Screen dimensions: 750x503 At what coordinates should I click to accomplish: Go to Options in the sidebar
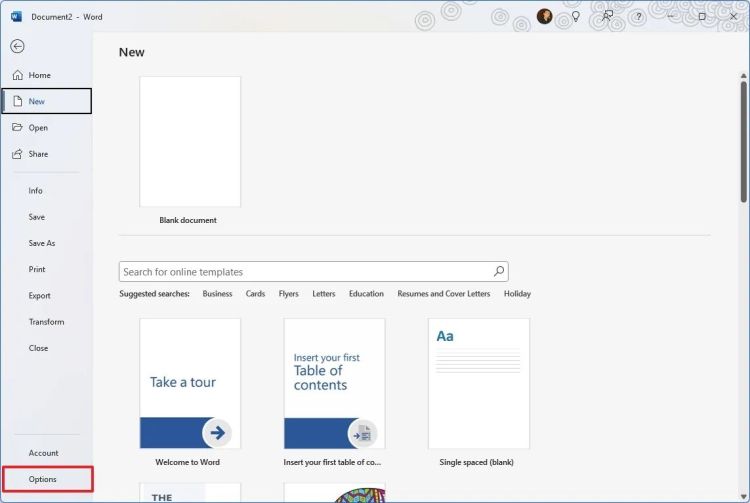pyautogui.click(x=43, y=479)
